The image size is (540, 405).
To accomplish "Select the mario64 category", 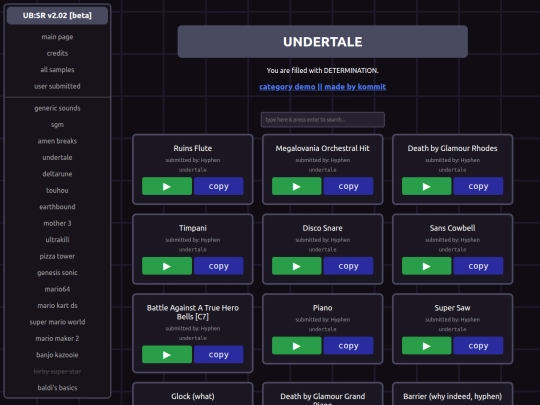I will point(57,289).
